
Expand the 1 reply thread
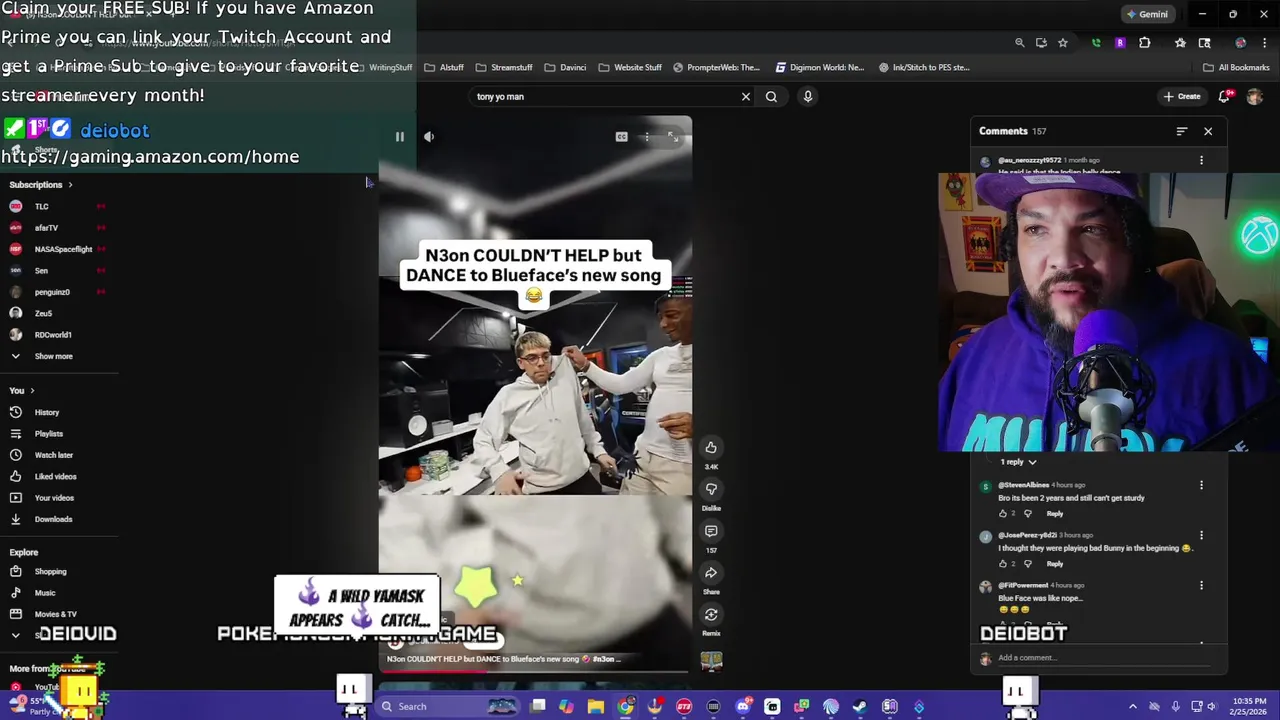coord(1020,462)
